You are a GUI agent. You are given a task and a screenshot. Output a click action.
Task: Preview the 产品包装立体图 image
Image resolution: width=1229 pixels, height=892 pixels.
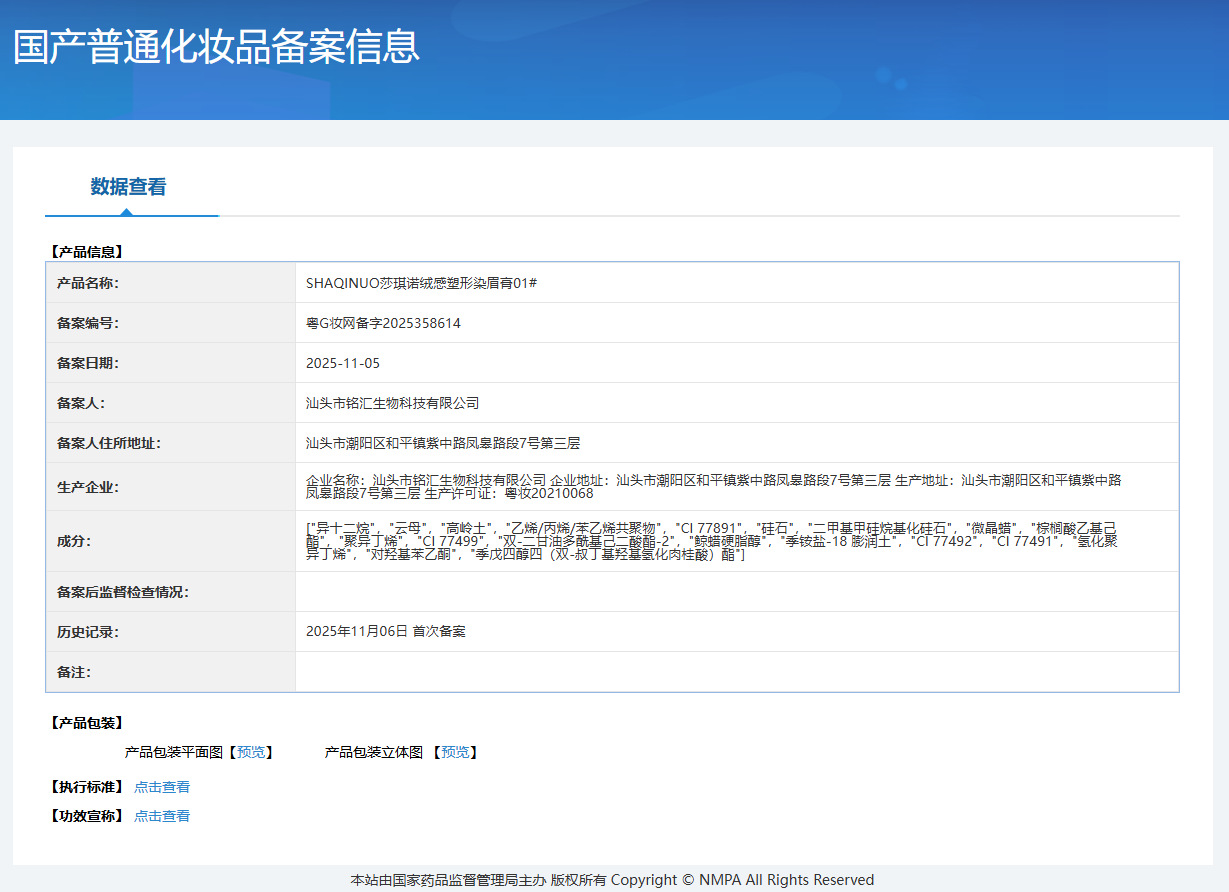pyautogui.click(x=455, y=752)
